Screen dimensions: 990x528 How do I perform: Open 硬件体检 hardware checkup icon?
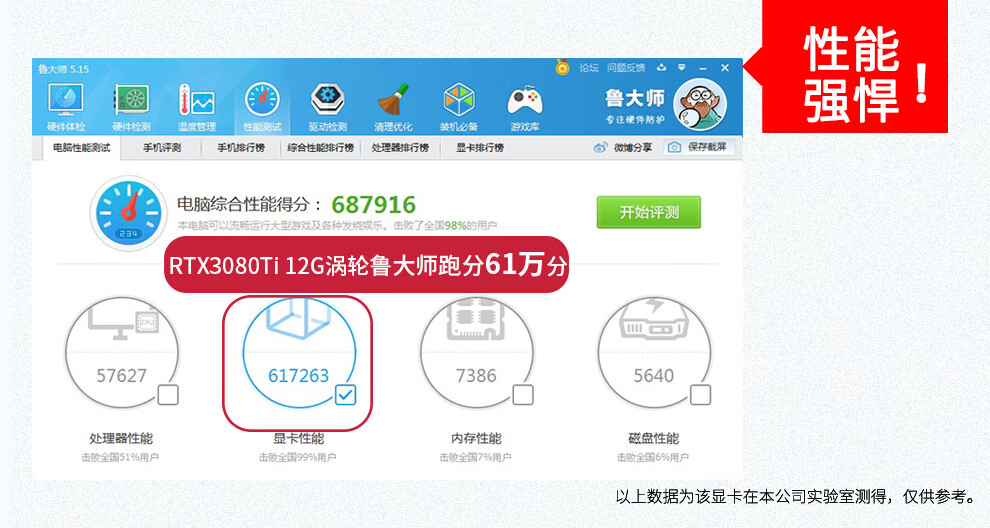(x=66, y=106)
